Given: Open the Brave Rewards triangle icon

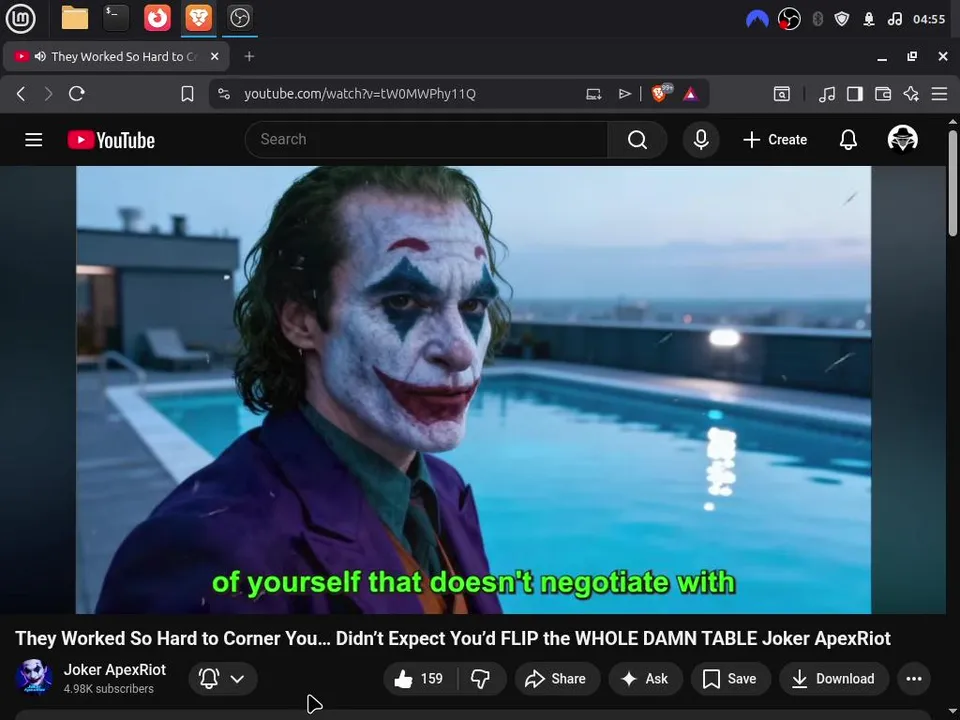Looking at the screenshot, I should 691,94.
